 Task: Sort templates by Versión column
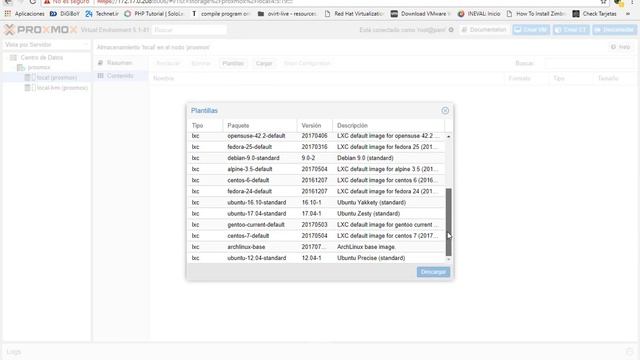pyautogui.click(x=314, y=125)
